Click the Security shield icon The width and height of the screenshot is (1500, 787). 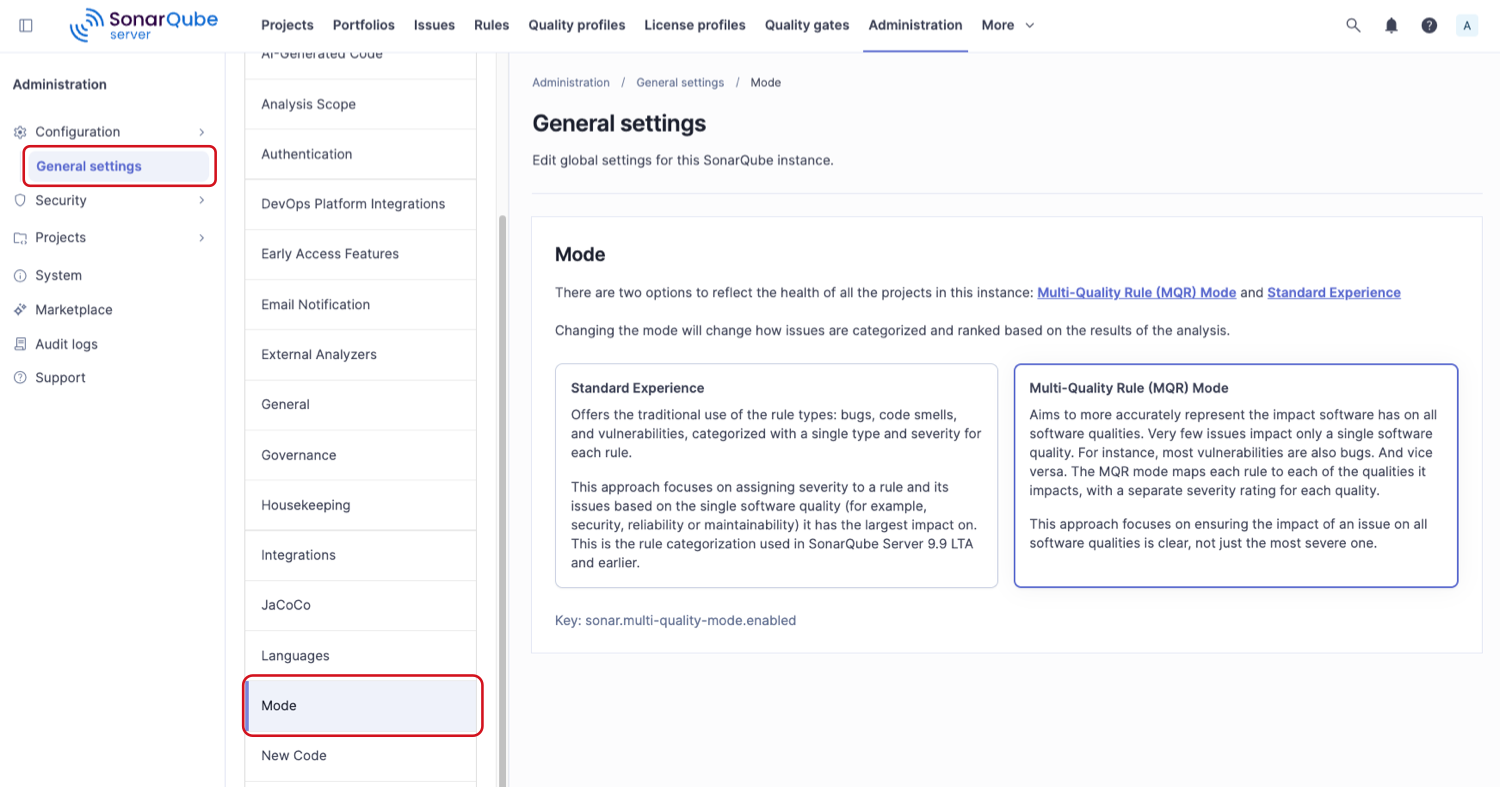coord(20,200)
